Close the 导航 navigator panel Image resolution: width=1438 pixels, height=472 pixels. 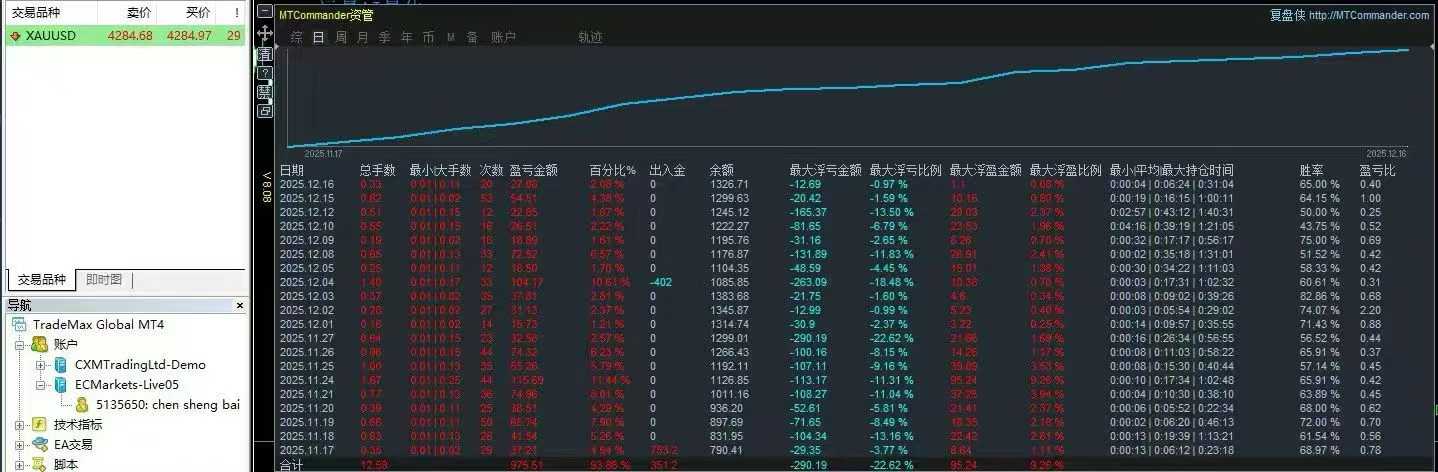(239, 305)
